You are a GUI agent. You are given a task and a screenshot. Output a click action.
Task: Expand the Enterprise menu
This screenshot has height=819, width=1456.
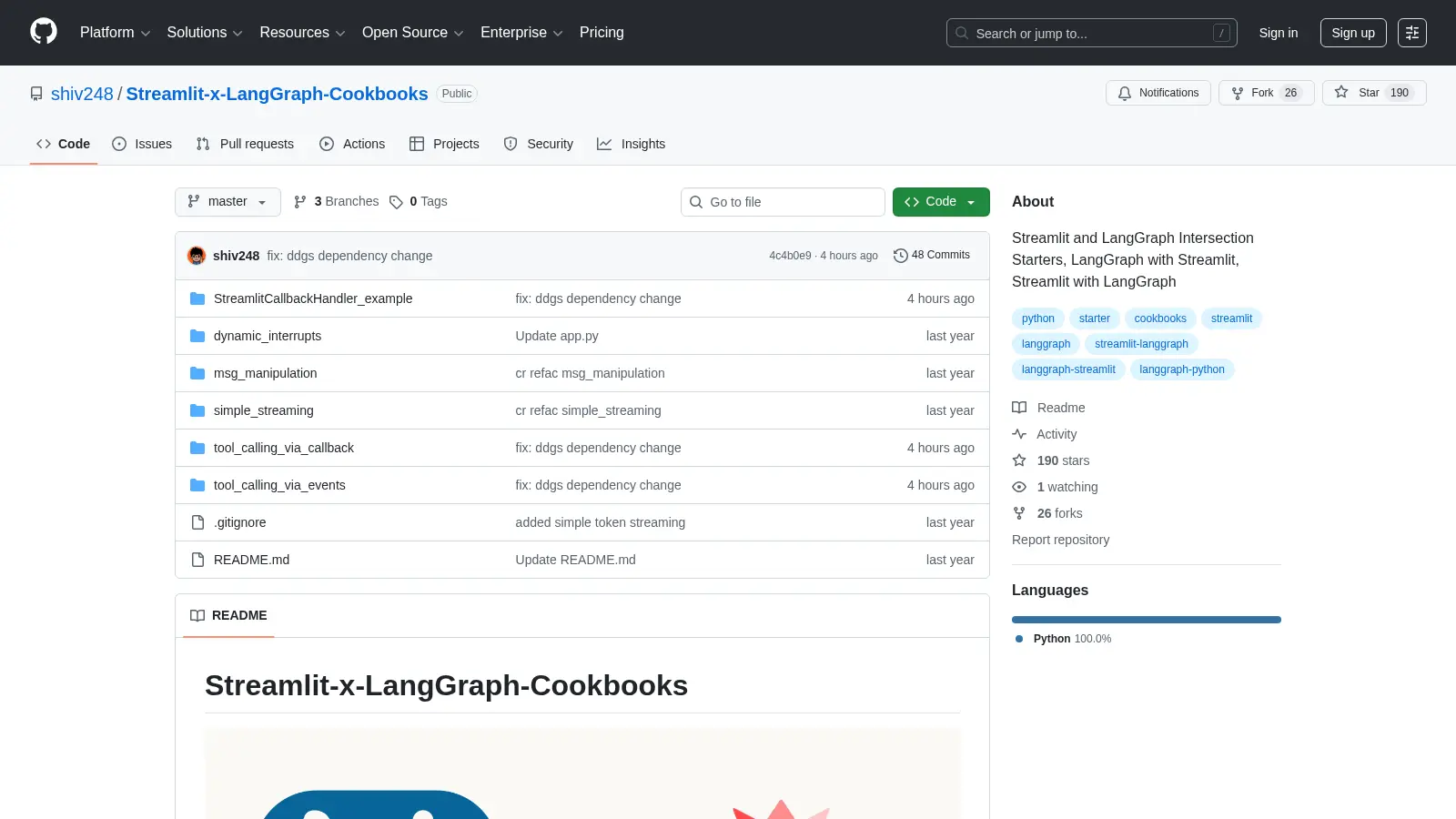click(x=521, y=32)
